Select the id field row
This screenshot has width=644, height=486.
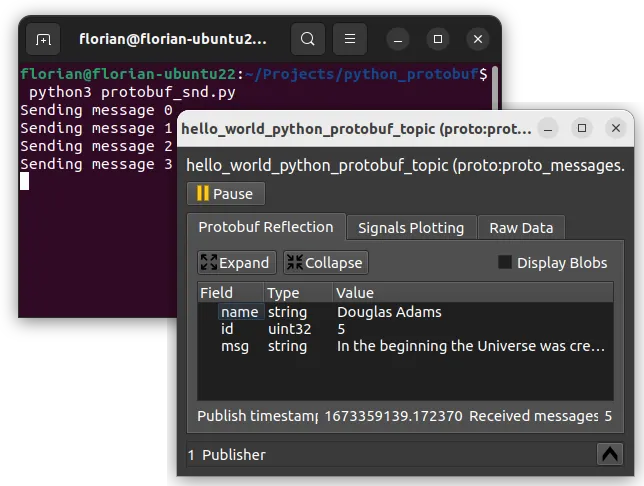click(x=227, y=329)
